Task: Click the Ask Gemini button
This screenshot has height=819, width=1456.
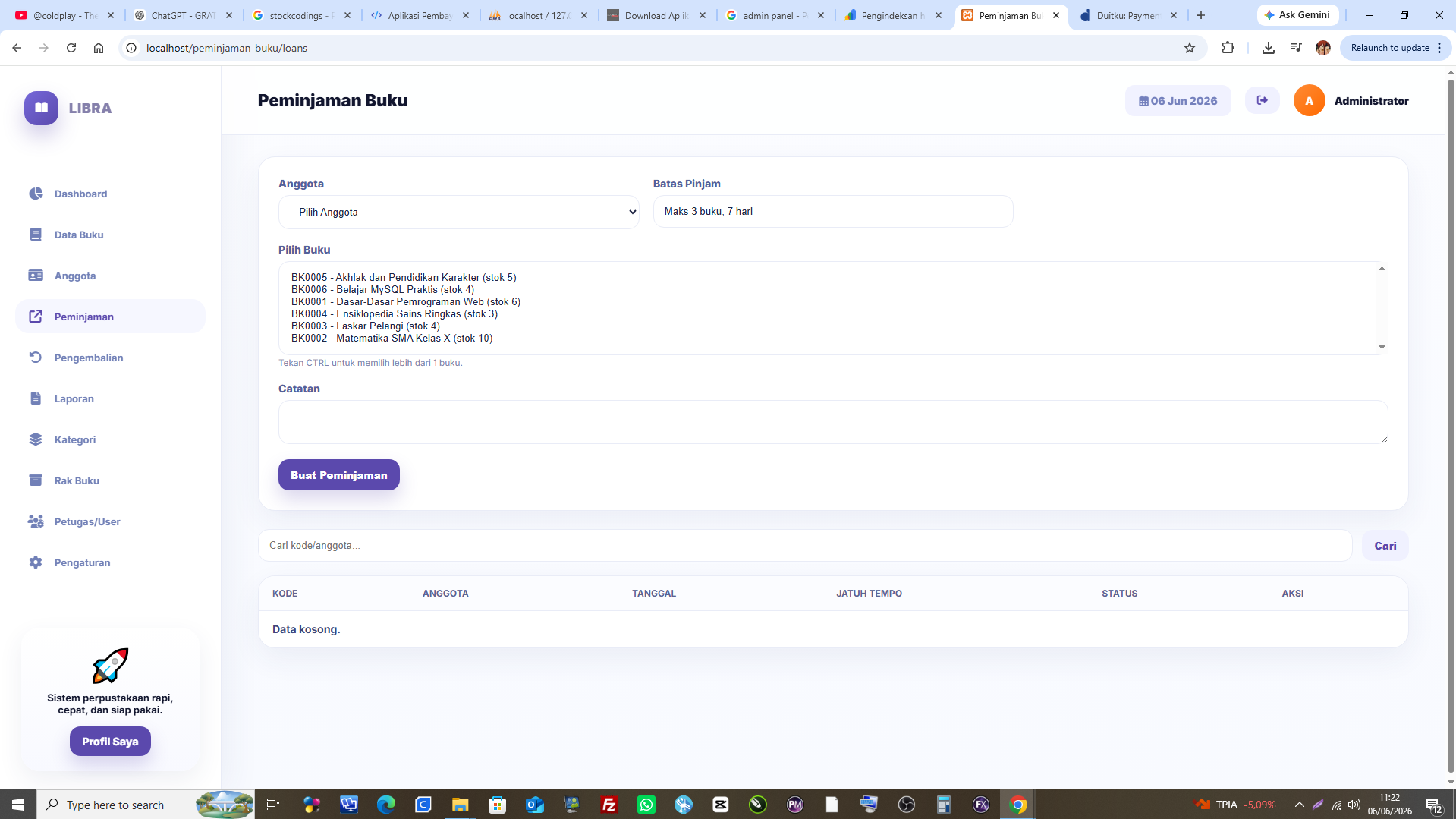Action: (1297, 14)
